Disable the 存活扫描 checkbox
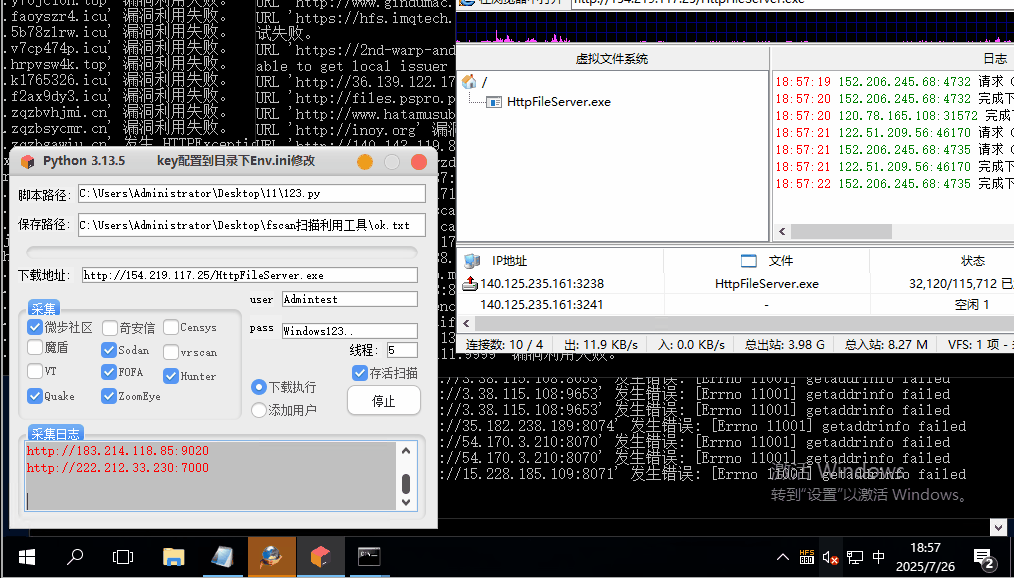Screen dimensions: 1014x578 360,373
